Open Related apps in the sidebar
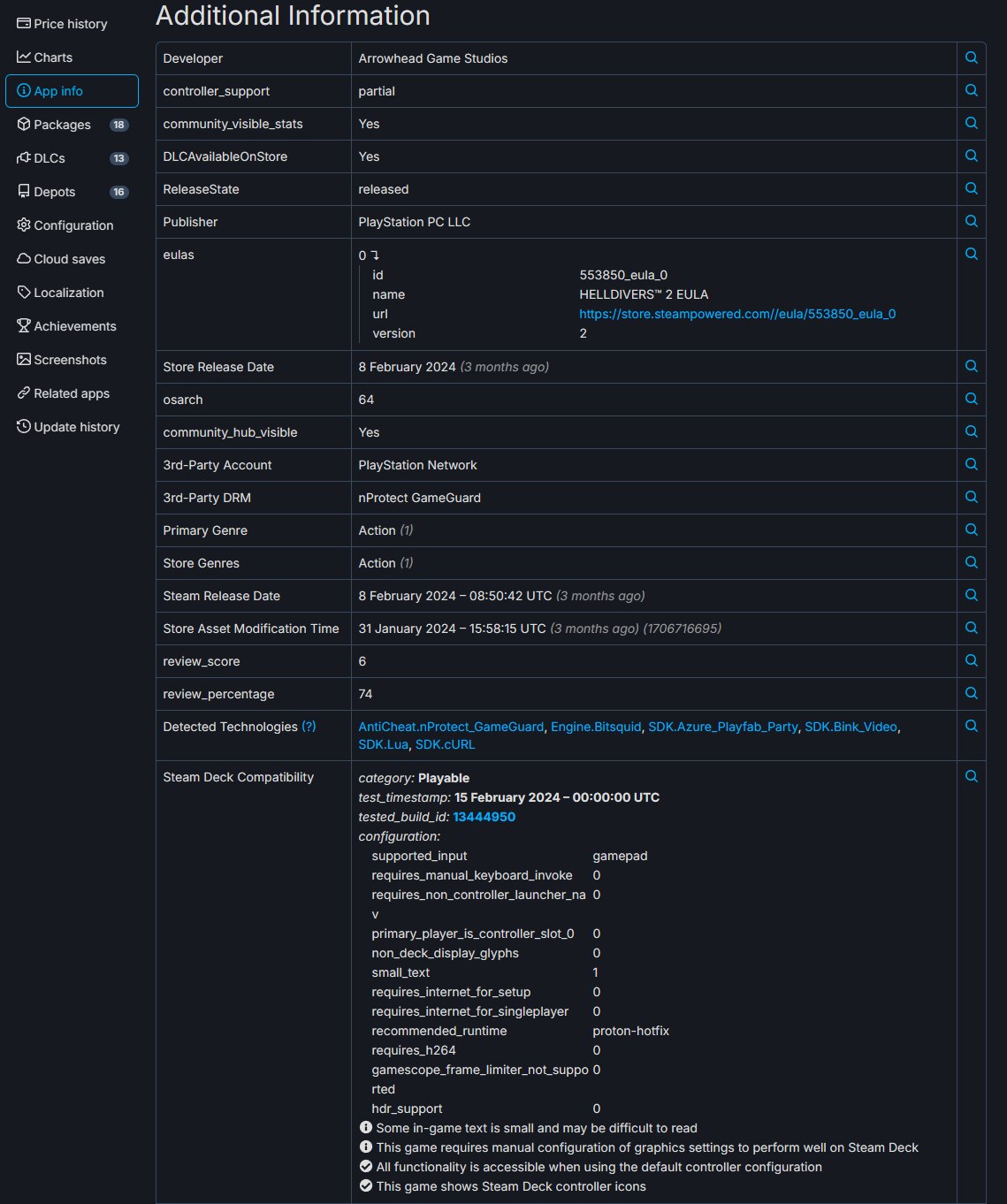 point(72,393)
